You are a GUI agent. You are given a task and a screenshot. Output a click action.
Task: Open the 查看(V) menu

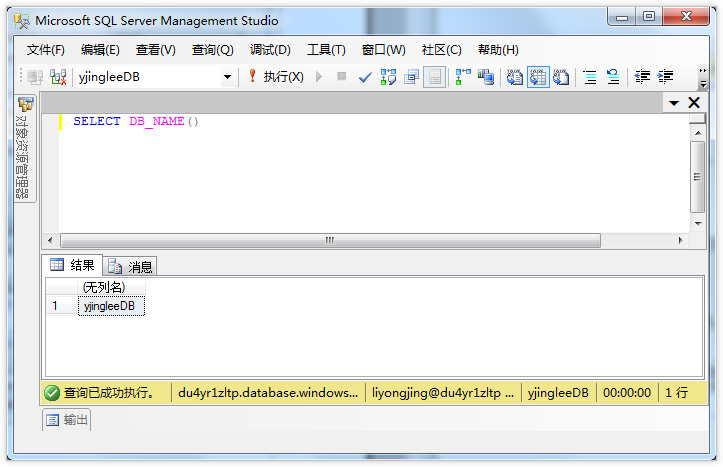[x=155, y=50]
